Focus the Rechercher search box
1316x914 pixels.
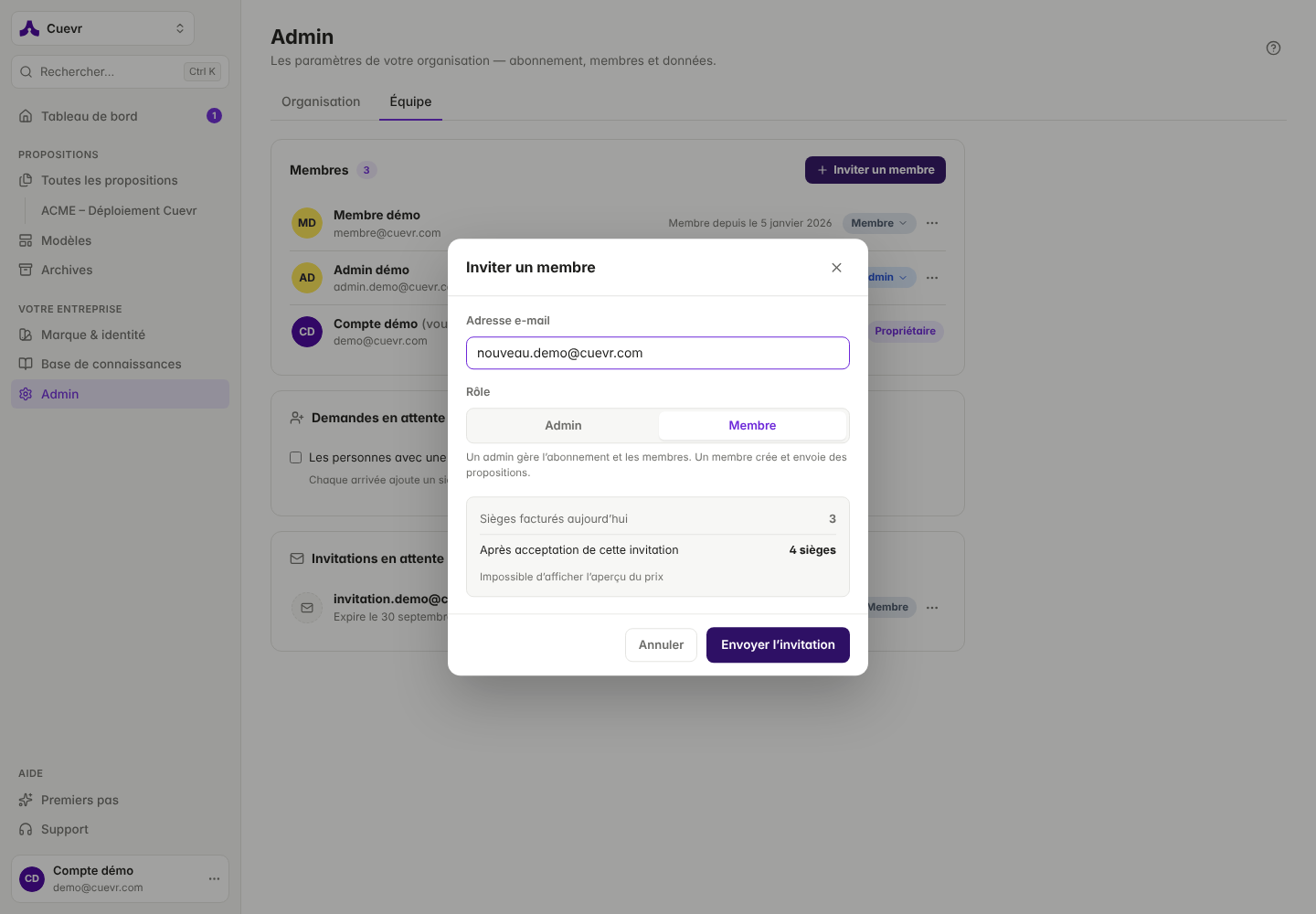120,71
